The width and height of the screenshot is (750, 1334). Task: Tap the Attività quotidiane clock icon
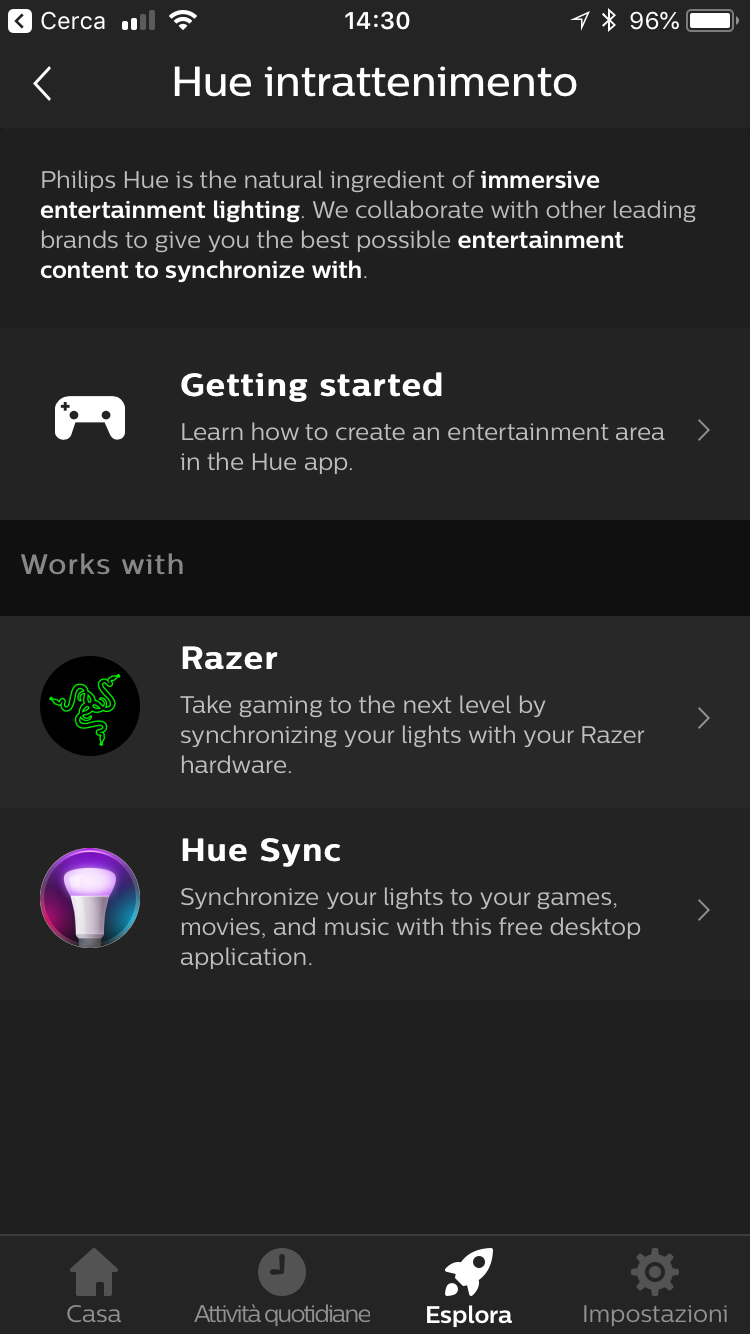[x=282, y=1272]
